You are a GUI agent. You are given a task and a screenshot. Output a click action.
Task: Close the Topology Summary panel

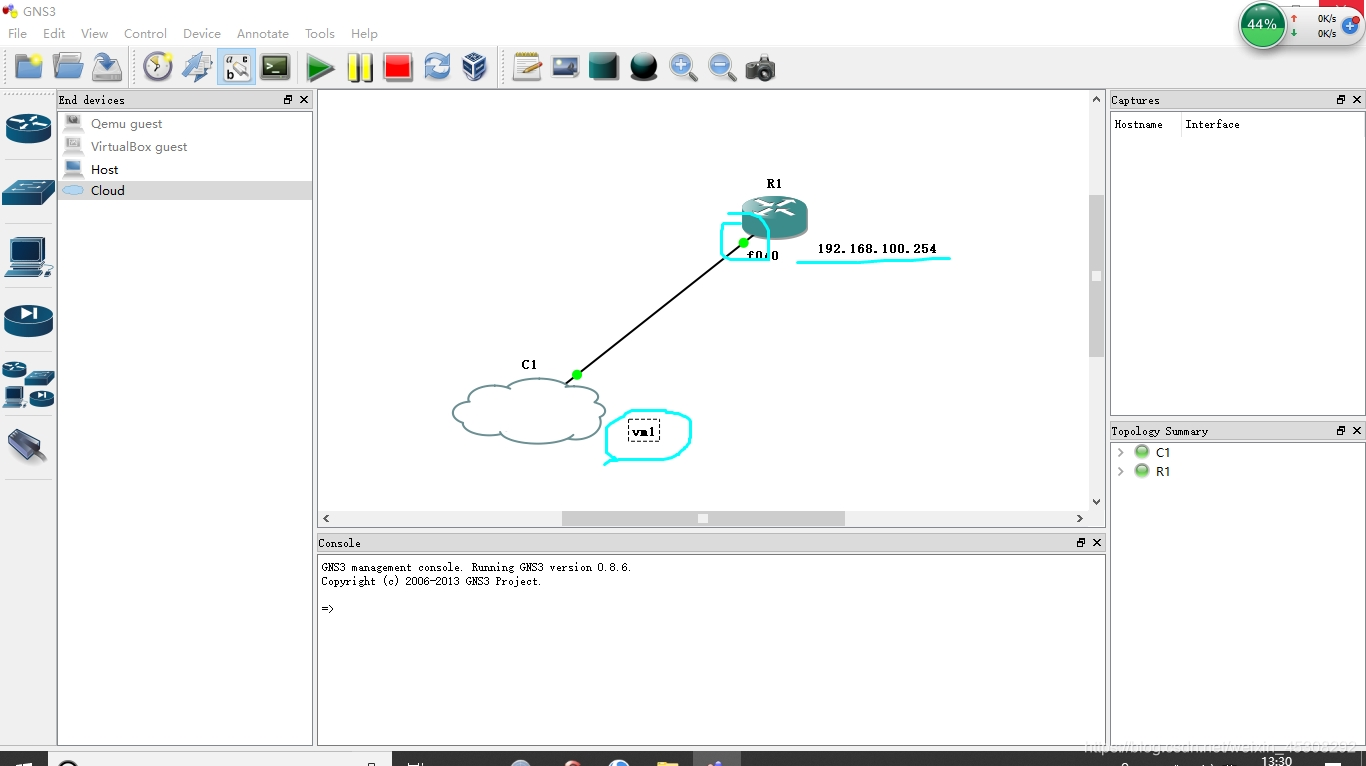pyautogui.click(x=1357, y=431)
